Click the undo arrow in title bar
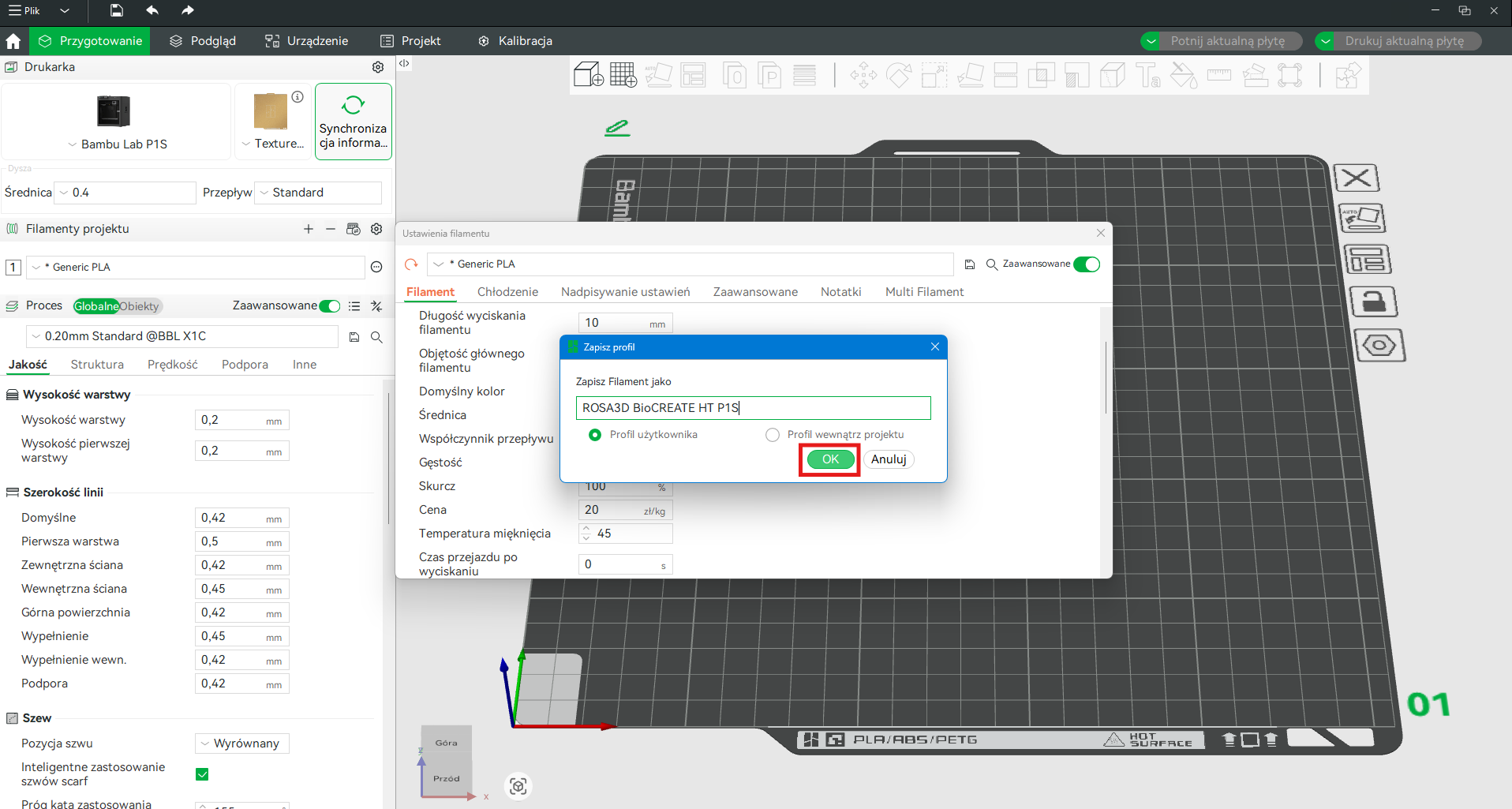 152,10
